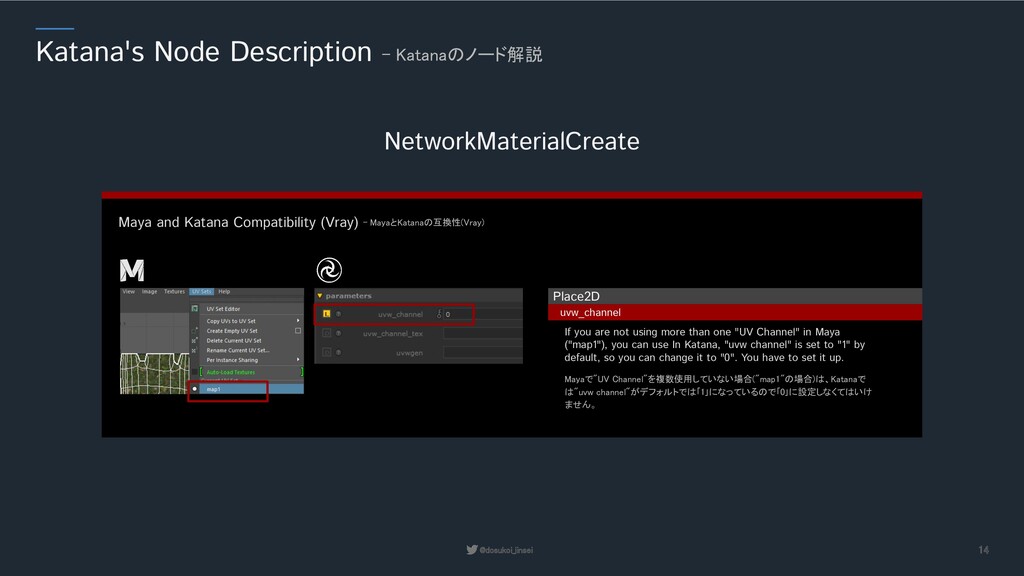This screenshot has width=1024, height=576.
Task: Click the Rename Current UV Set icon
Action: pyautogui.click(x=195, y=350)
